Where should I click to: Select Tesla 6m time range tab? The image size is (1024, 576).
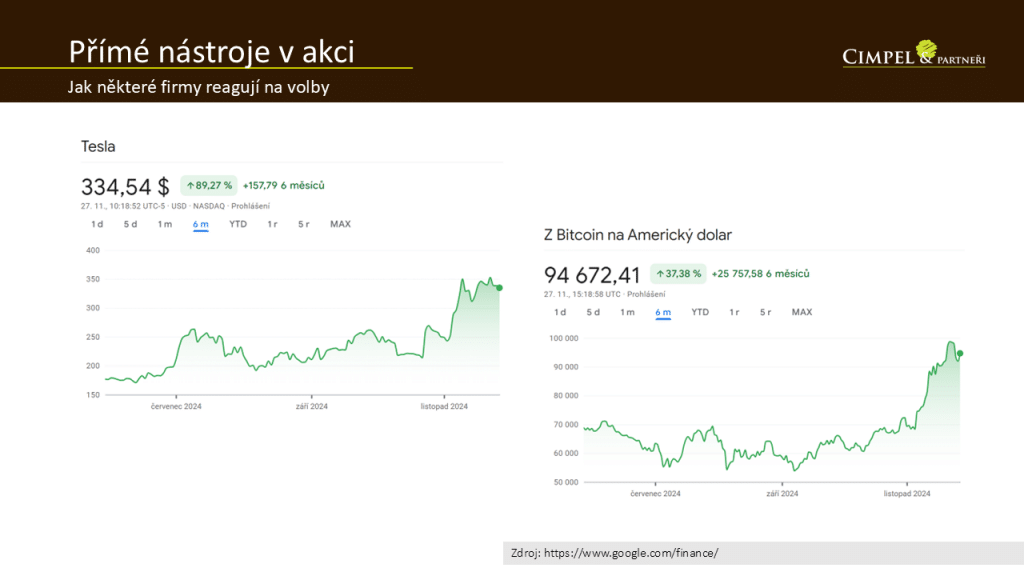click(x=200, y=224)
